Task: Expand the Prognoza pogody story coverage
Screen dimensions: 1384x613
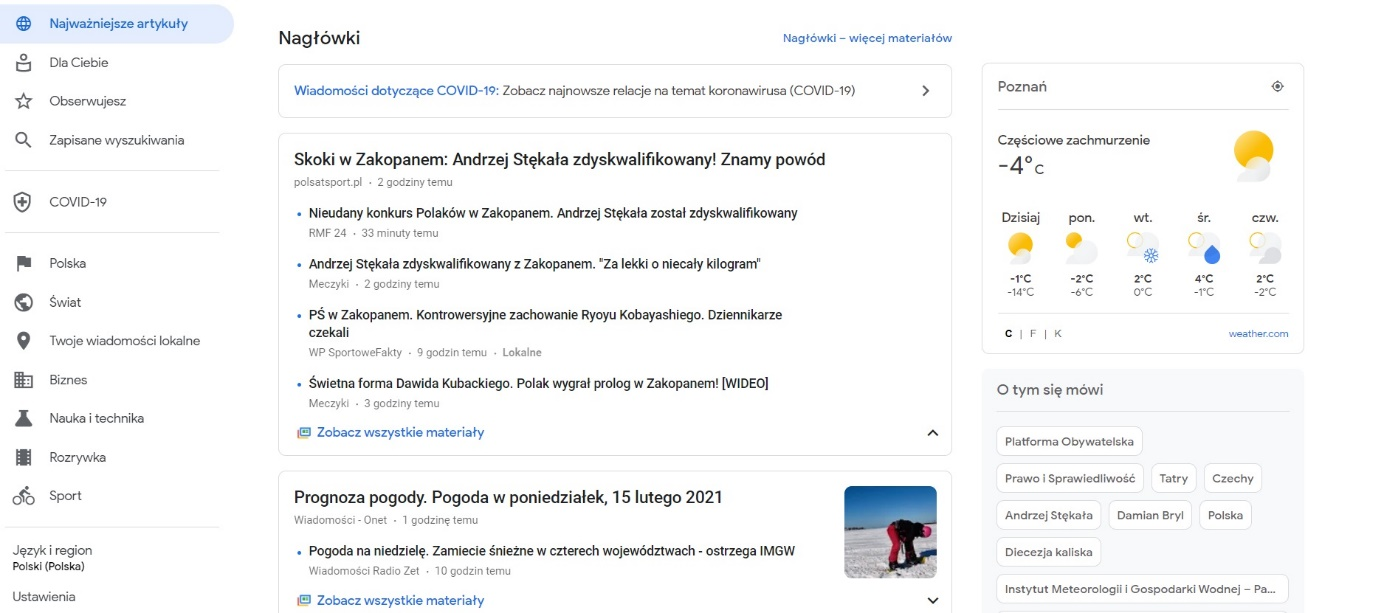Action: pos(932,601)
